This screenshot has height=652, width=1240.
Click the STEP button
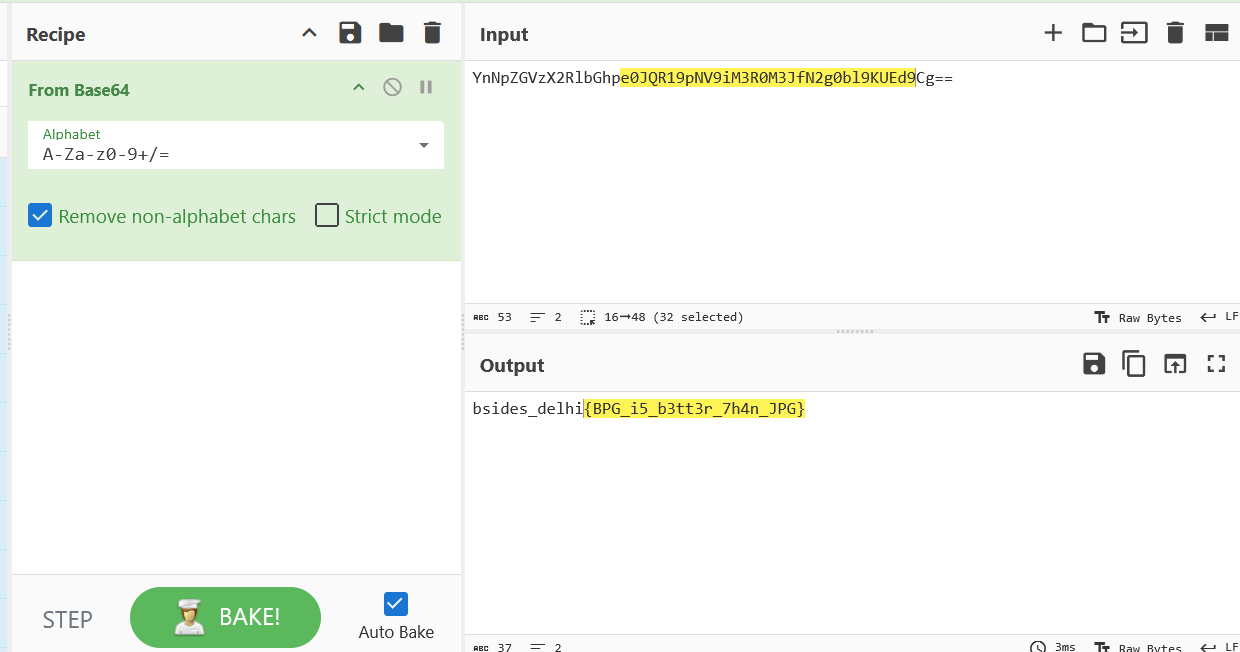click(x=68, y=620)
